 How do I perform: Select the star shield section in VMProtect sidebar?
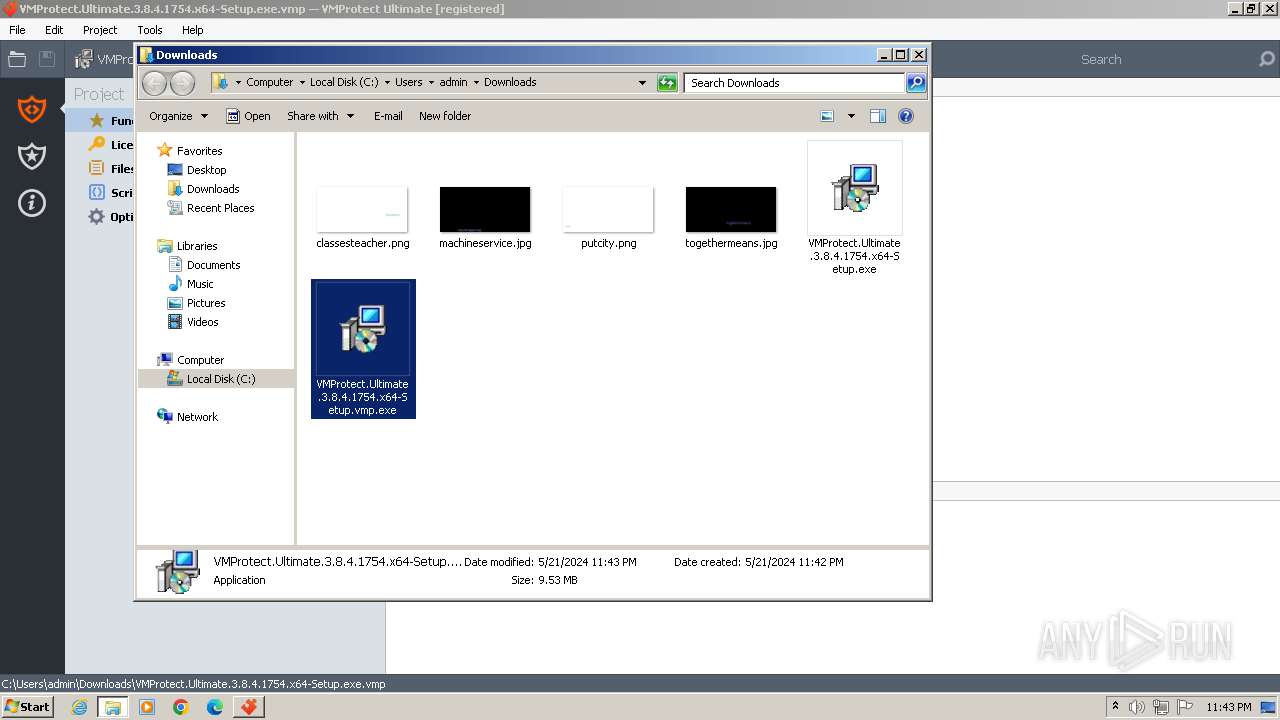coord(32,156)
